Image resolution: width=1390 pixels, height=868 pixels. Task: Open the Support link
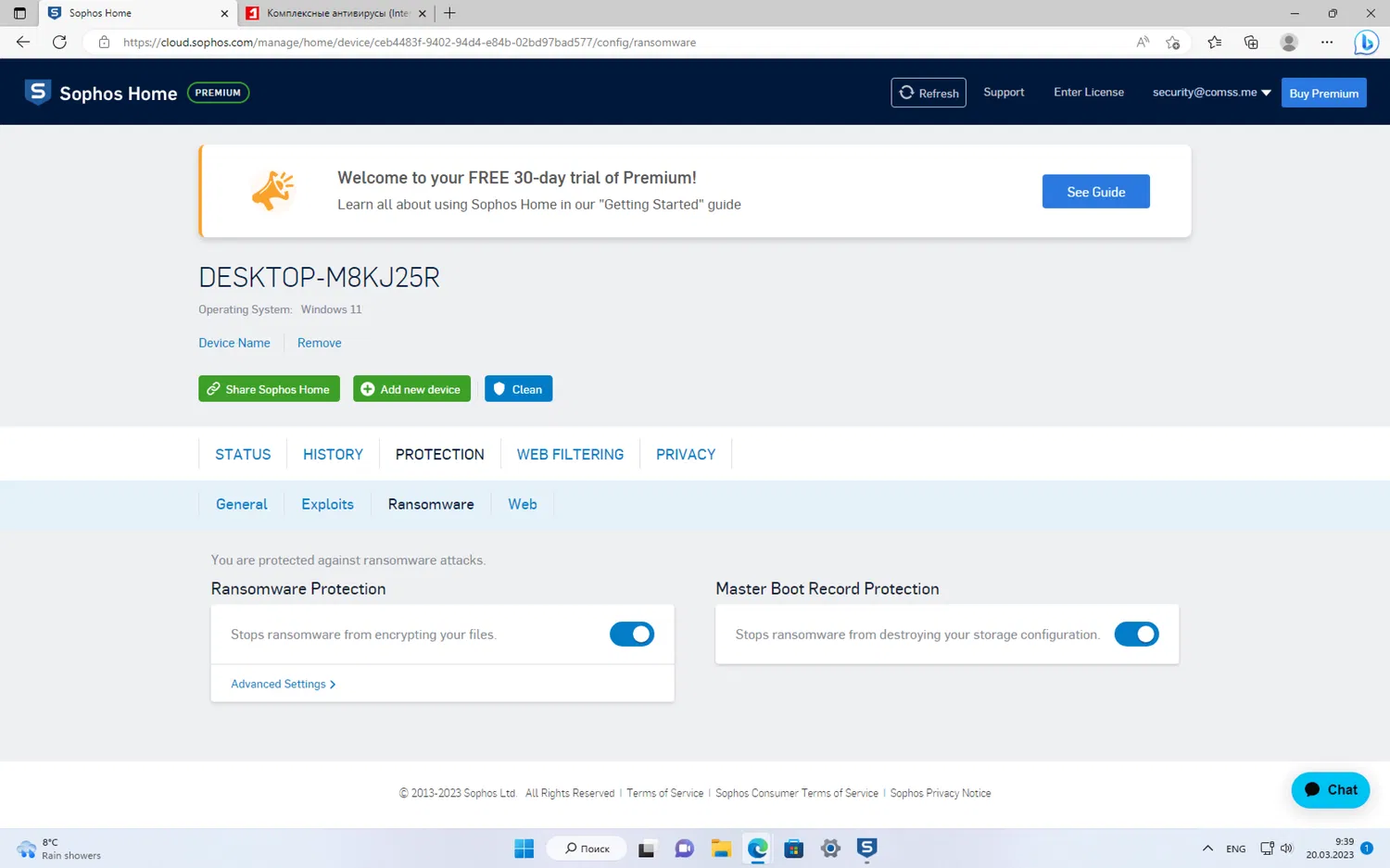pyautogui.click(x=1004, y=93)
